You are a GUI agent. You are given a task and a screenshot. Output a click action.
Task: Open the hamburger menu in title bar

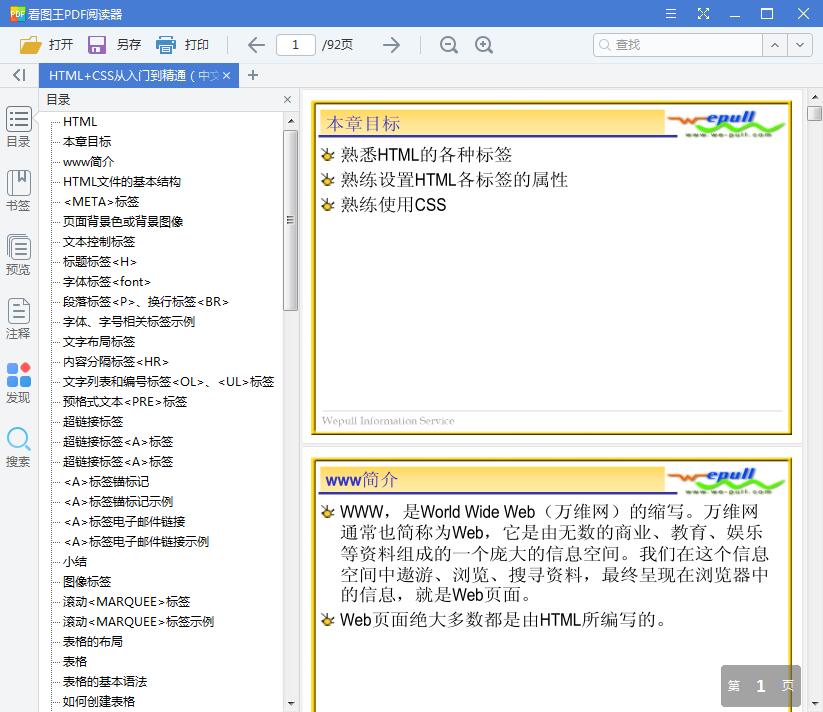670,13
